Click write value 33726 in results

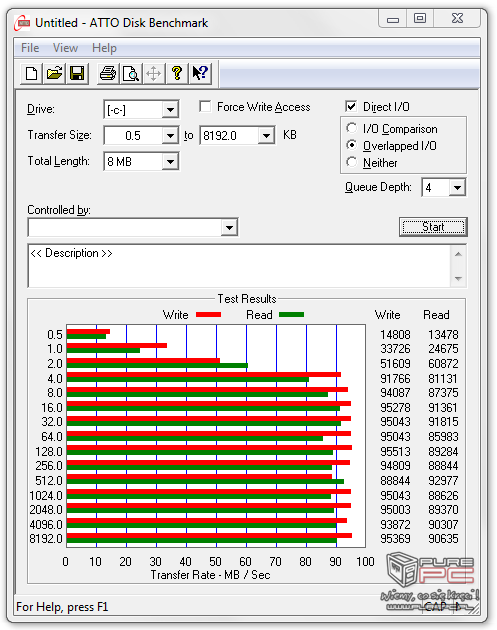(395, 349)
